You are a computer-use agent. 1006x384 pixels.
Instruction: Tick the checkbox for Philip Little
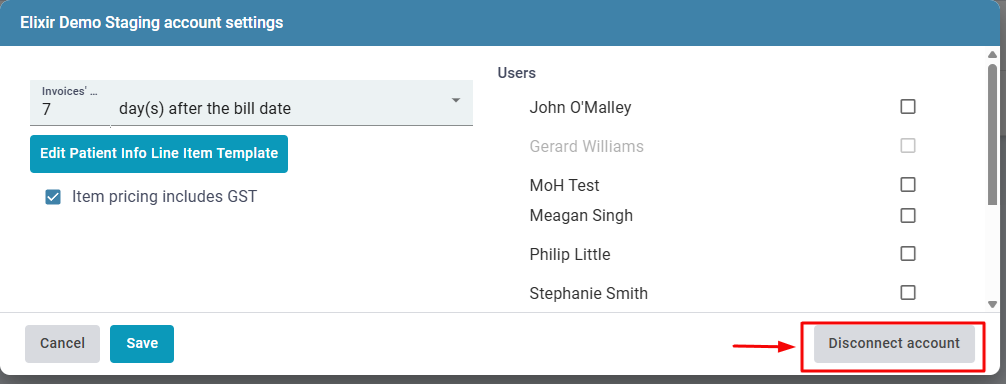pyautogui.click(x=907, y=254)
